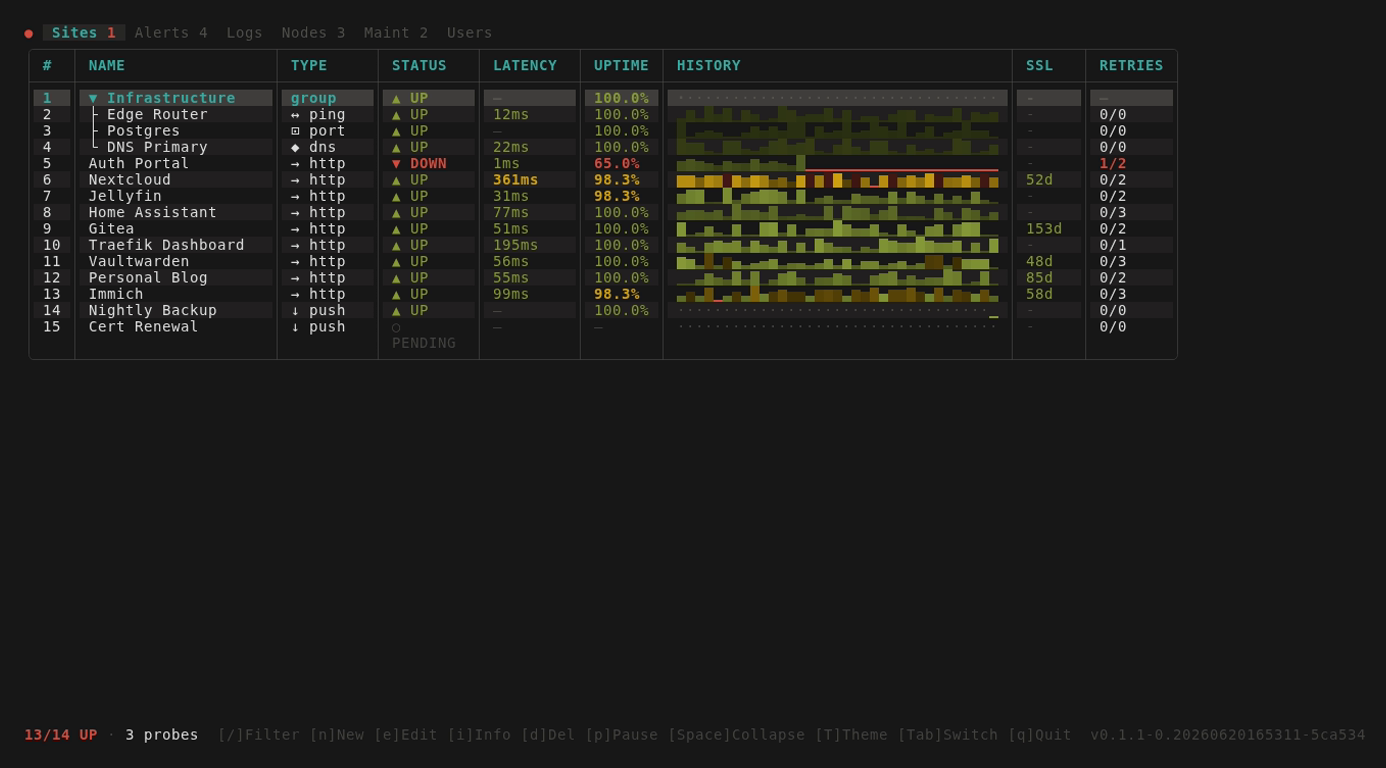
Task: Click the 361ms latency value
Action: point(516,180)
